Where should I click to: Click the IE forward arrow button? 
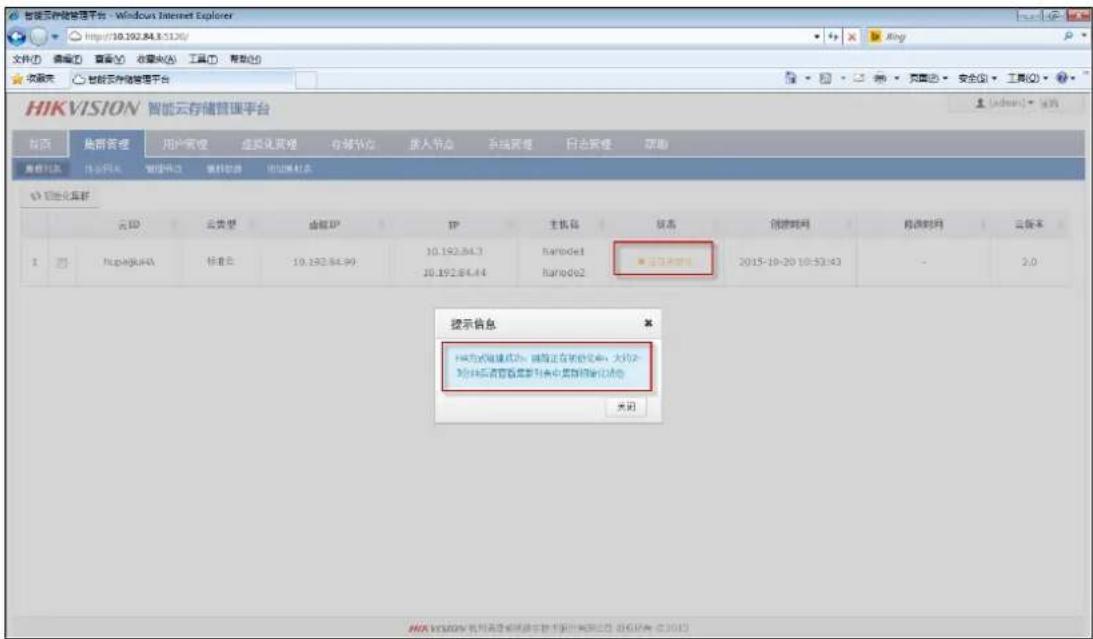pyautogui.click(x=38, y=36)
